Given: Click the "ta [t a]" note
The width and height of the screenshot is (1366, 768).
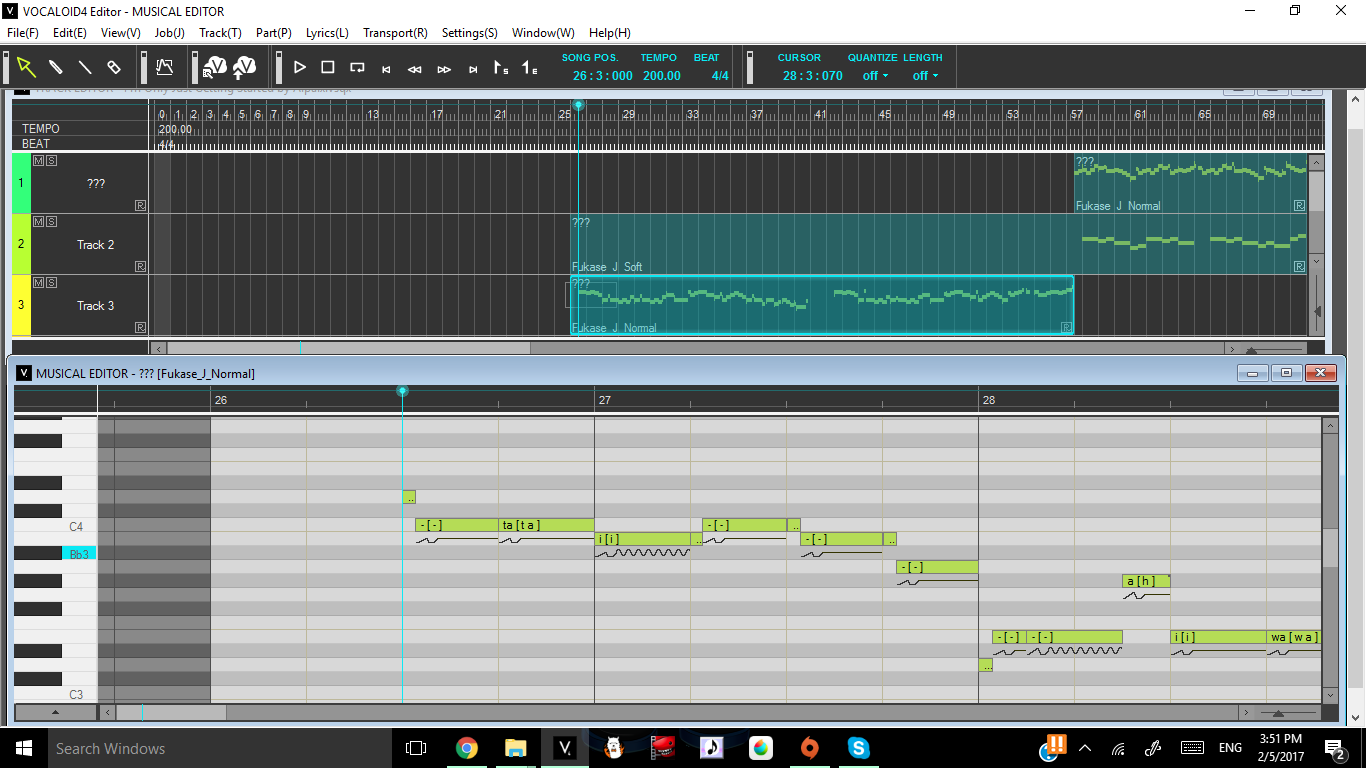Looking at the screenshot, I should click(x=546, y=525).
